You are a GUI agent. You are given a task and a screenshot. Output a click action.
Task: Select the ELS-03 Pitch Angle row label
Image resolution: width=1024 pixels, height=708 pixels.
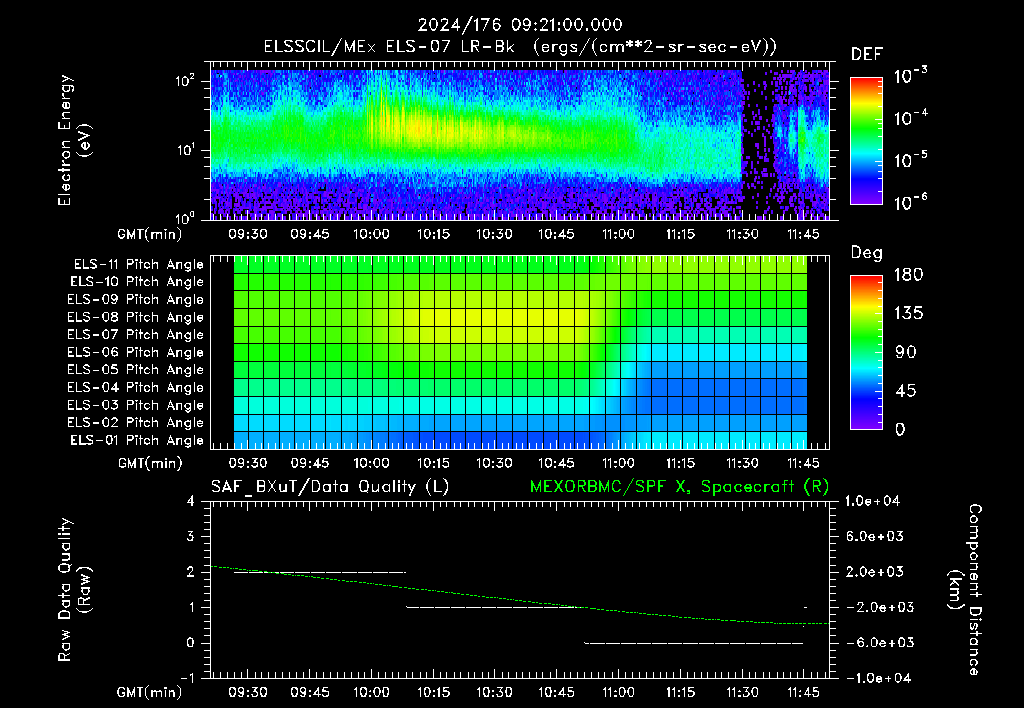click(x=136, y=406)
